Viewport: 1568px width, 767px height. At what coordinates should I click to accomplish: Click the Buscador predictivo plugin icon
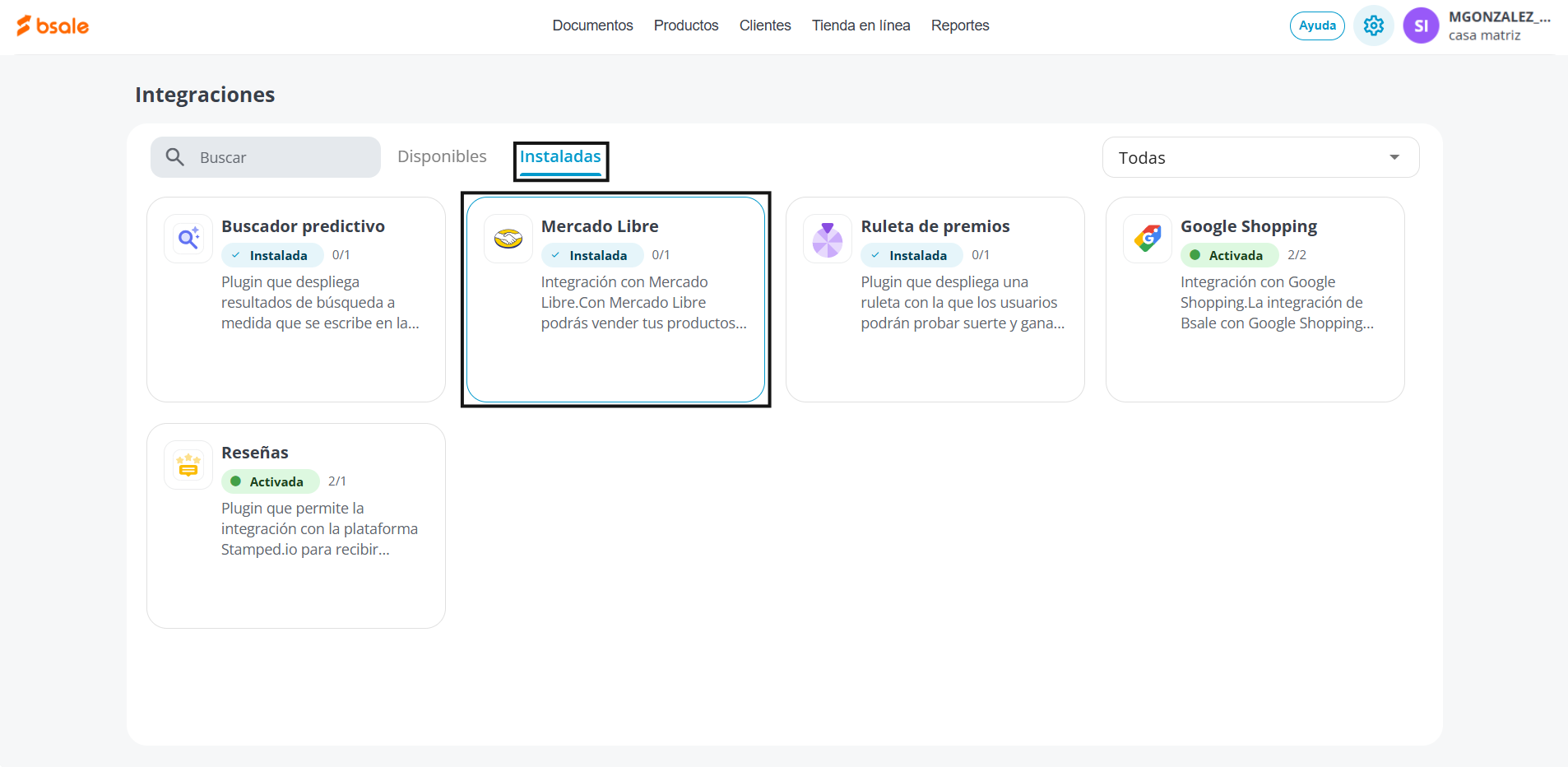click(188, 239)
